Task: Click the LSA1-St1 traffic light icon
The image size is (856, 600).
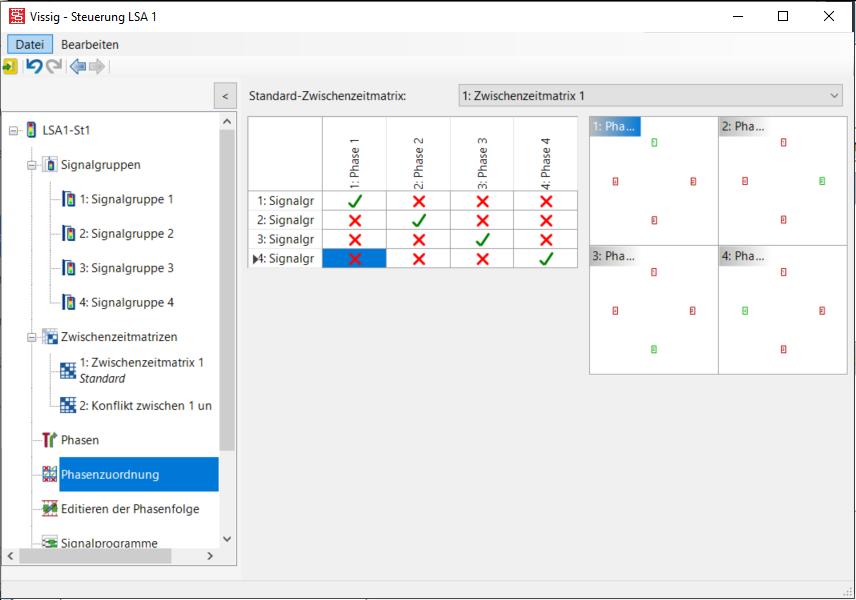Action: click(x=32, y=130)
